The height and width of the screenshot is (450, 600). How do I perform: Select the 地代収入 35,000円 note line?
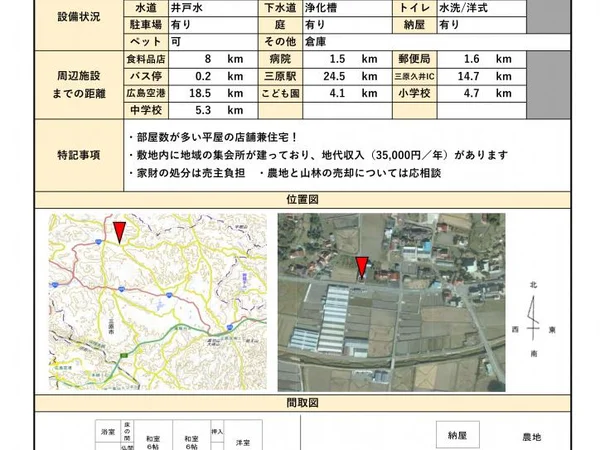318,155
